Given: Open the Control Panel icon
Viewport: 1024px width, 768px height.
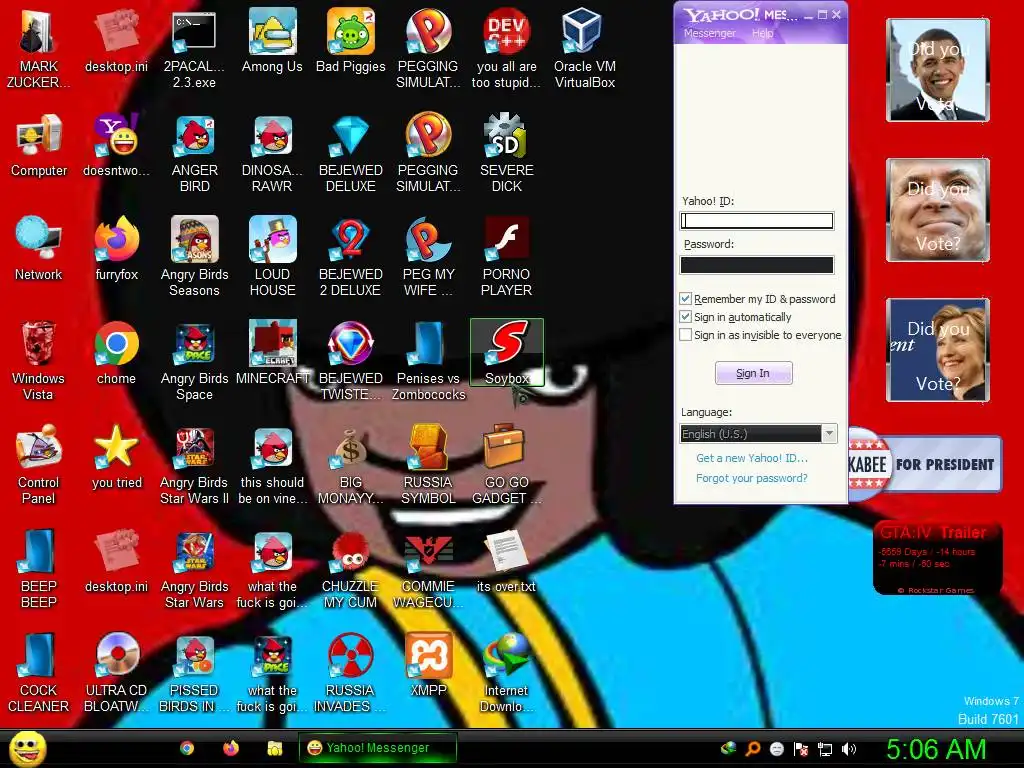Looking at the screenshot, I should pyautogui.click(x=39, y=465).
